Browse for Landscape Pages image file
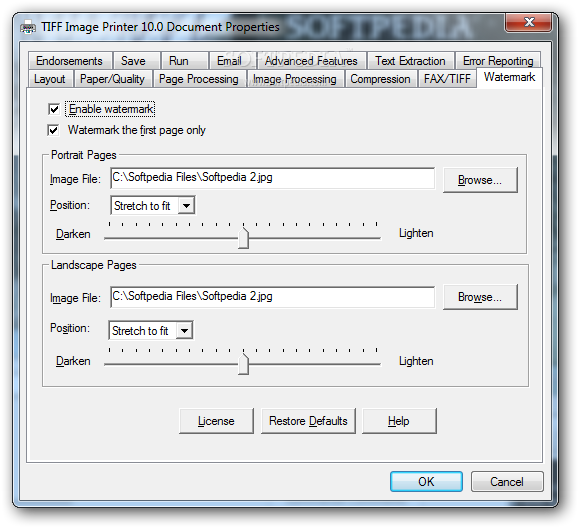Image resolution: width=579 pixels, height=528 pixels. point(480,297)
